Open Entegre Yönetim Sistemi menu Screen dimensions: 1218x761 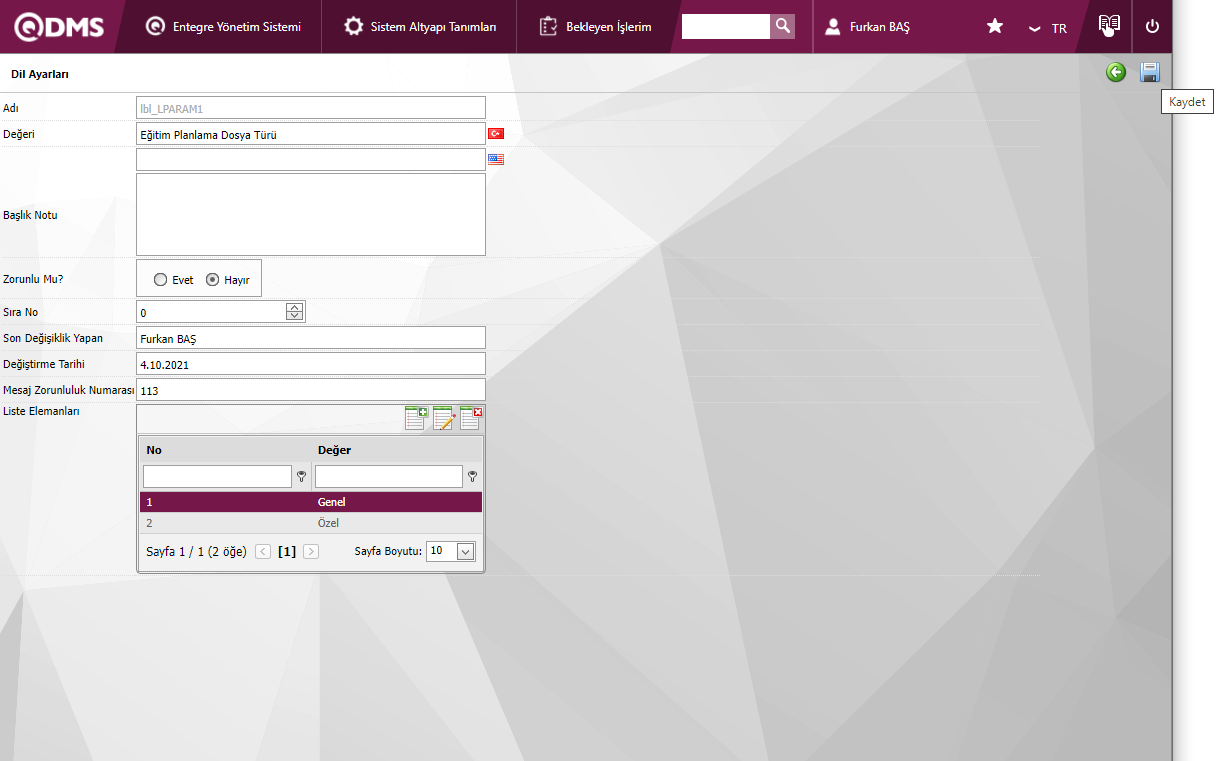click(x=223, y=27)
